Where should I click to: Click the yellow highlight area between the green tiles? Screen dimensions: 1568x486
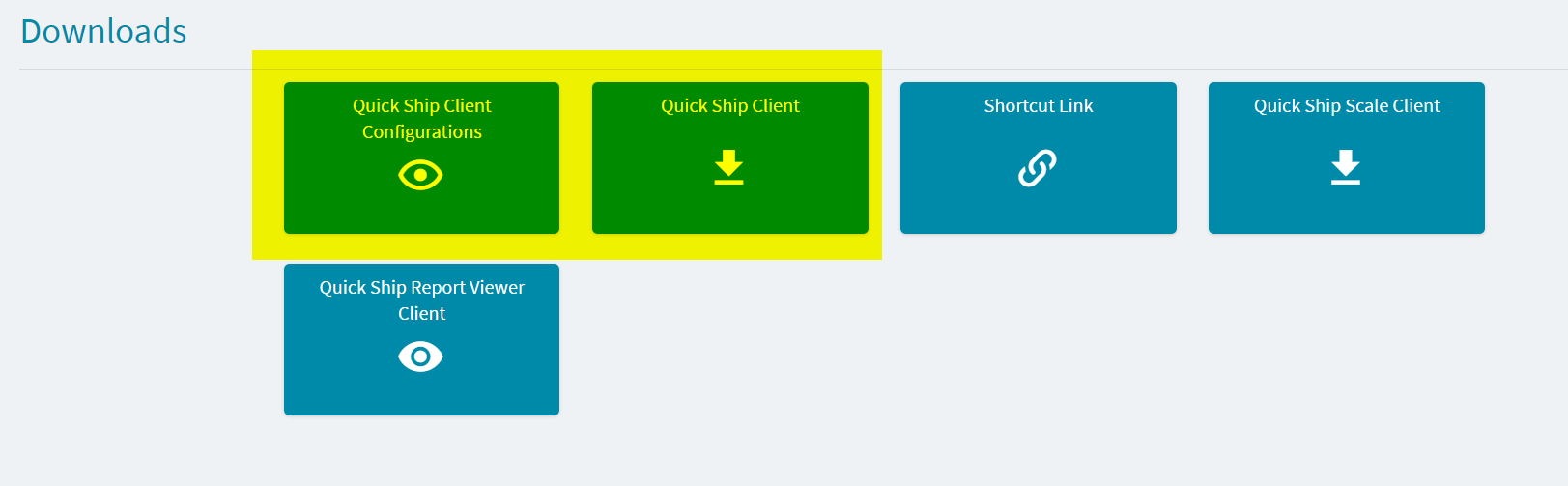coord(576,157)
